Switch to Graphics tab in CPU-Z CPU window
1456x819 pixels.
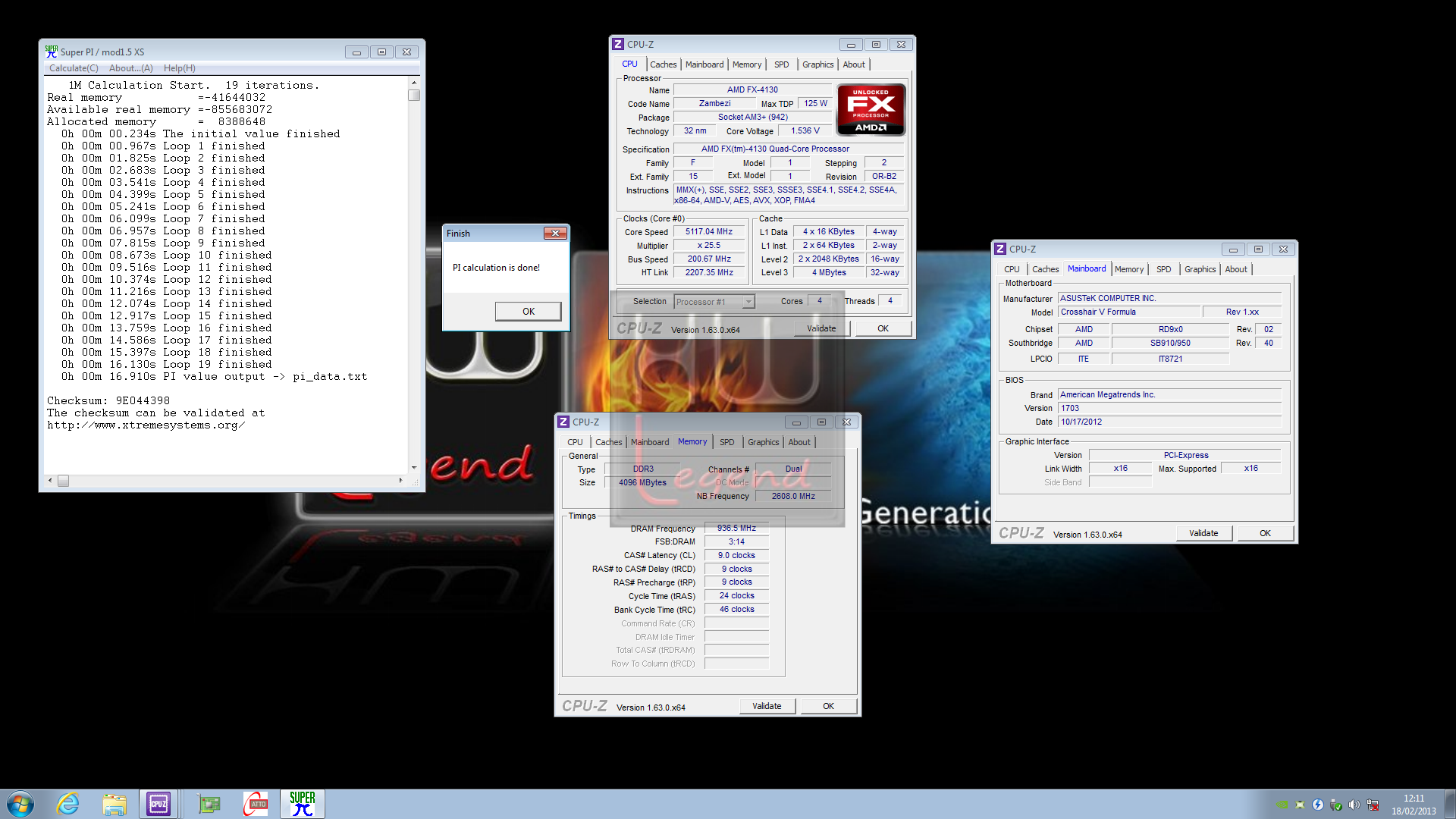(817, 64)
